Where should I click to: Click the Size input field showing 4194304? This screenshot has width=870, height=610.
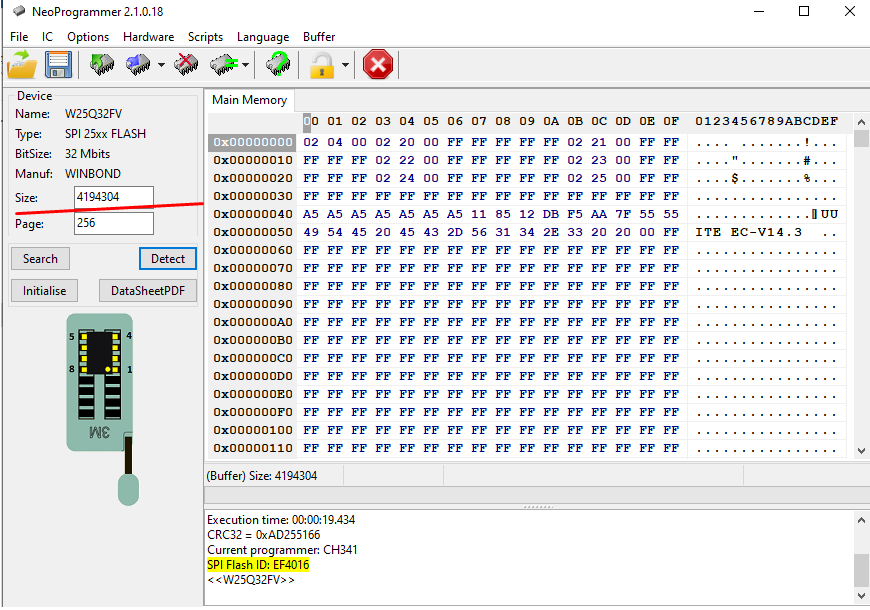tap(114, 197)
